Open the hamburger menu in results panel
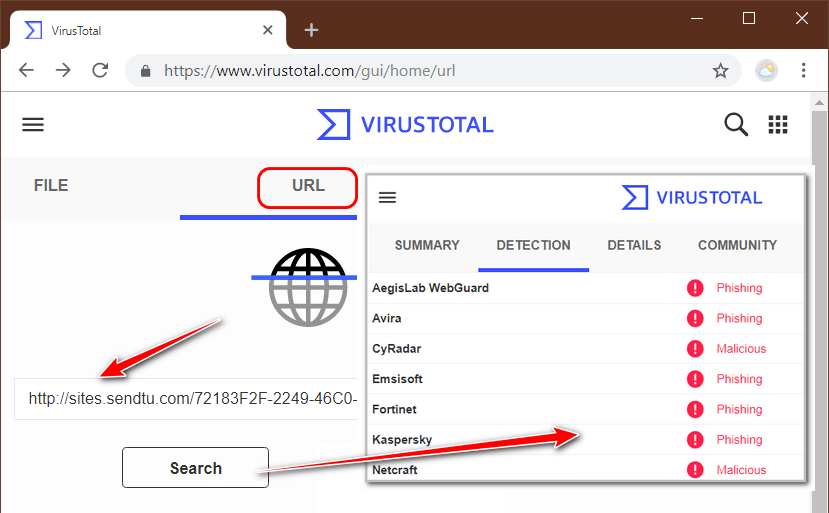Screen dimensions: 829x513 tap(387, 198)
